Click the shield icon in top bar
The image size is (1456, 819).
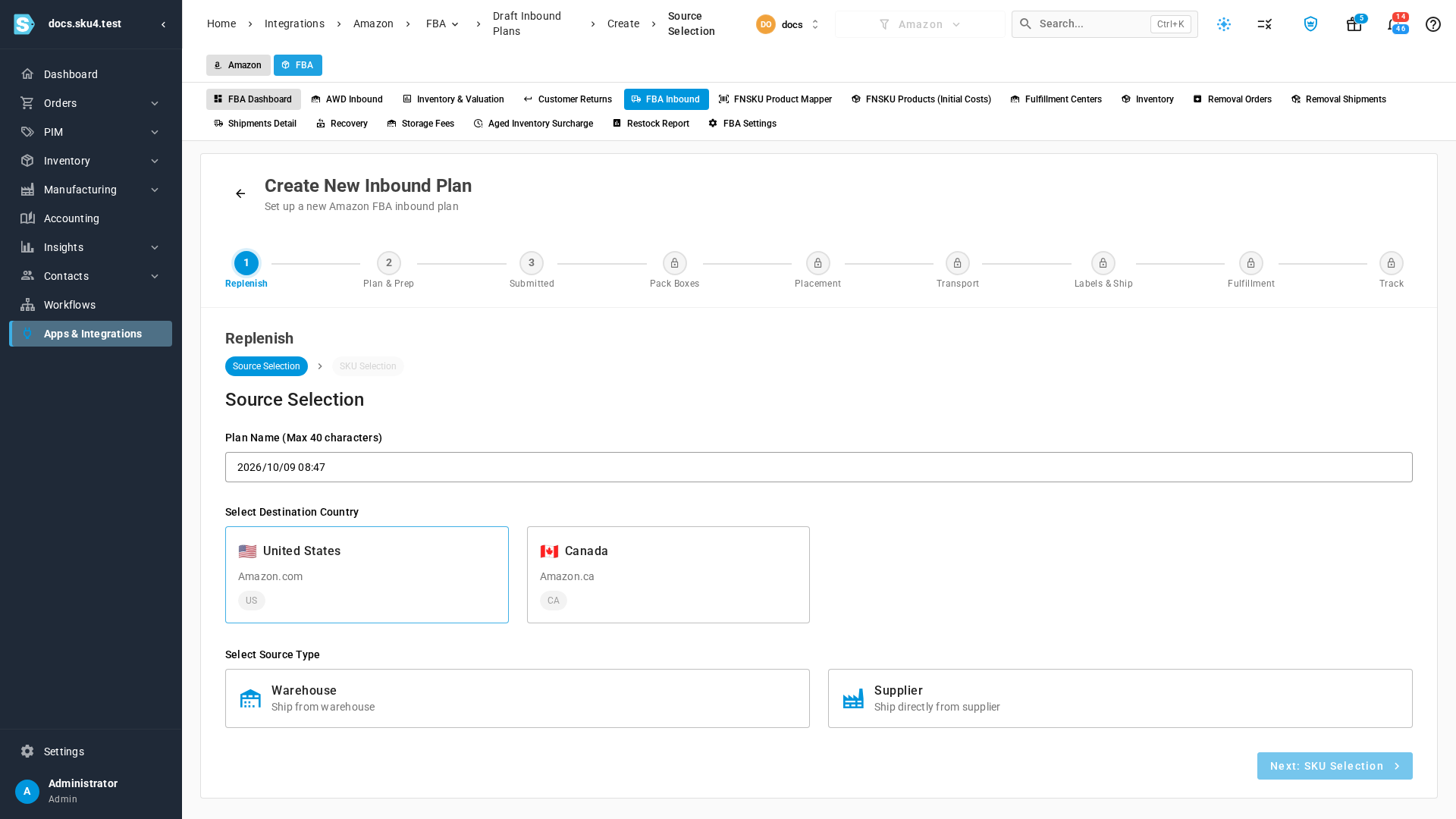tap(1310, 24)
